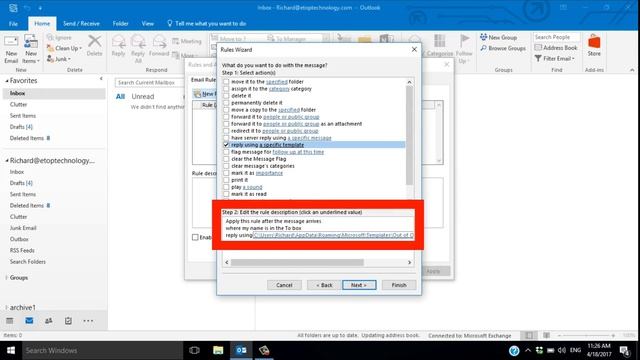Click Browse Groups in ribbon

tap(503, 48)
